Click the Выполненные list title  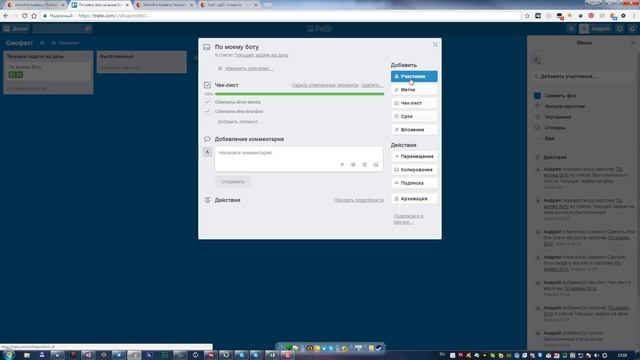coord(117,56)
